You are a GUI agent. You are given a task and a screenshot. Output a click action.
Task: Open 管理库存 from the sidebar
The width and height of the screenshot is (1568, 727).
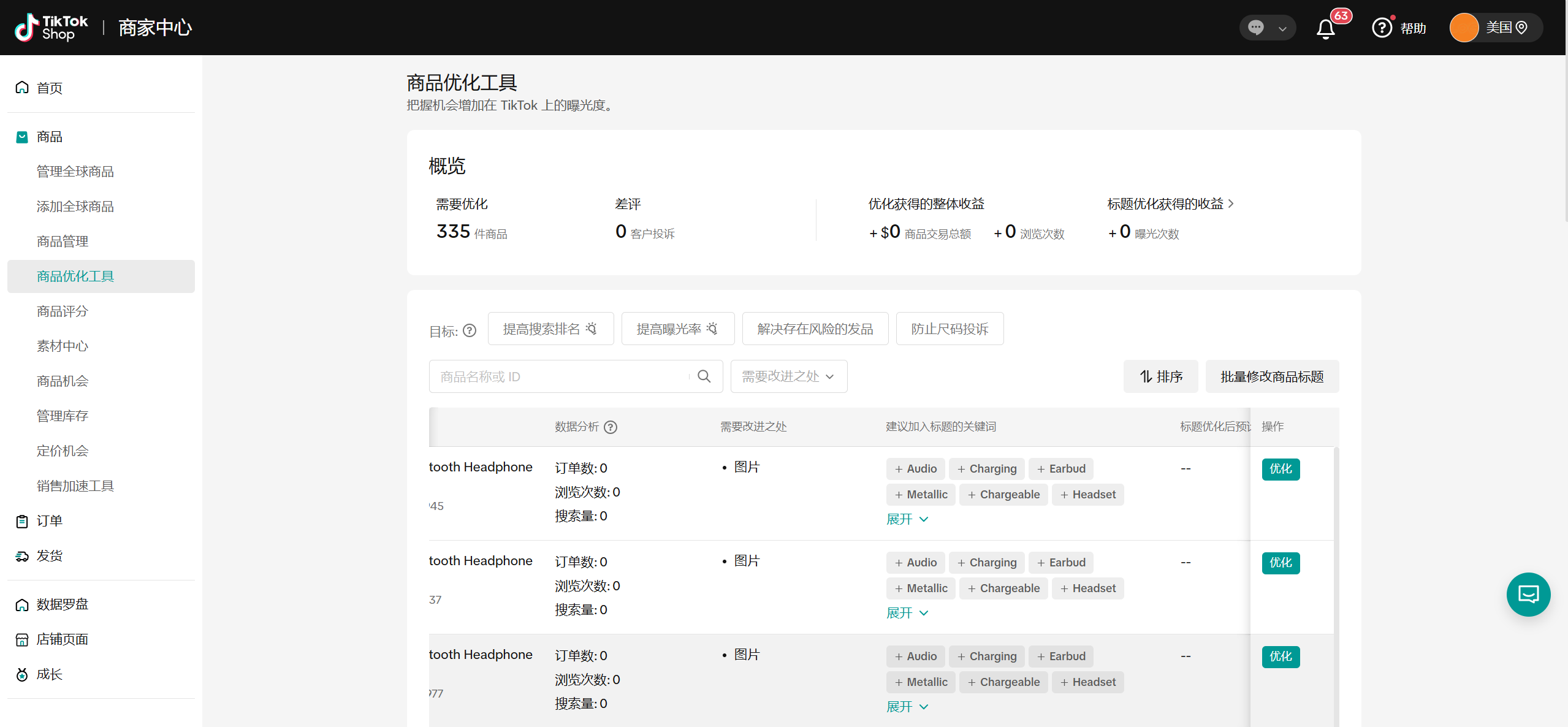tap(63, 416)
